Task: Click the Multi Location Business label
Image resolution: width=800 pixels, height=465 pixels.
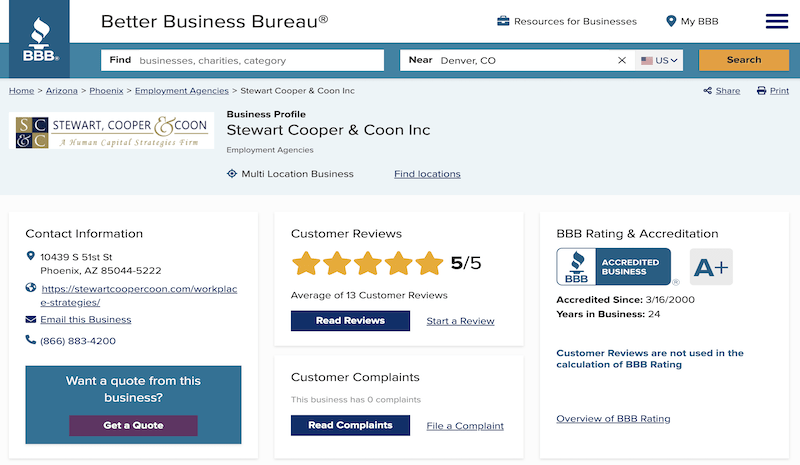Action: (x=297, y=174)
